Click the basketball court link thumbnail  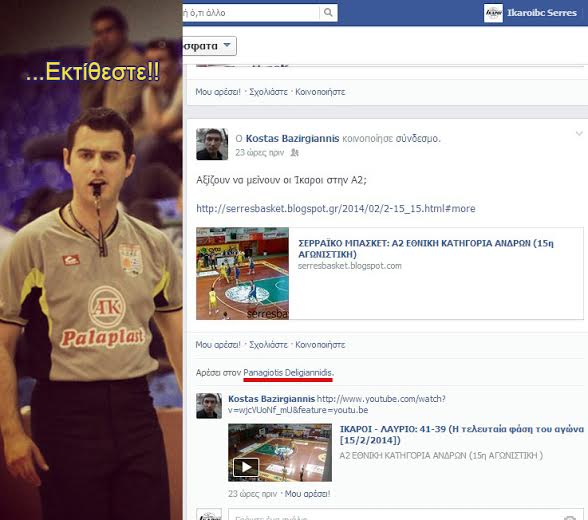click(242, 274)
